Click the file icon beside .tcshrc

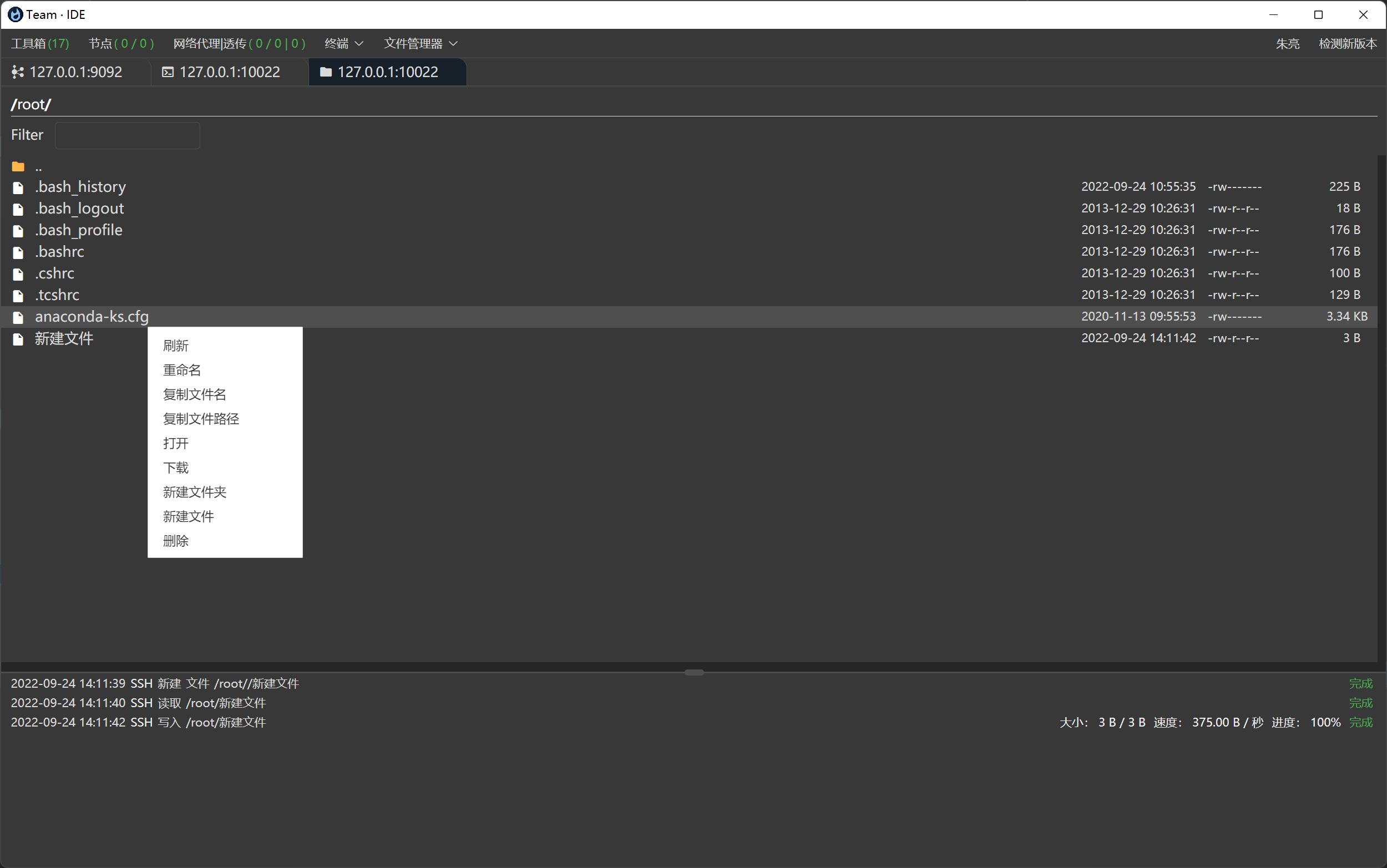coord(18,295)
